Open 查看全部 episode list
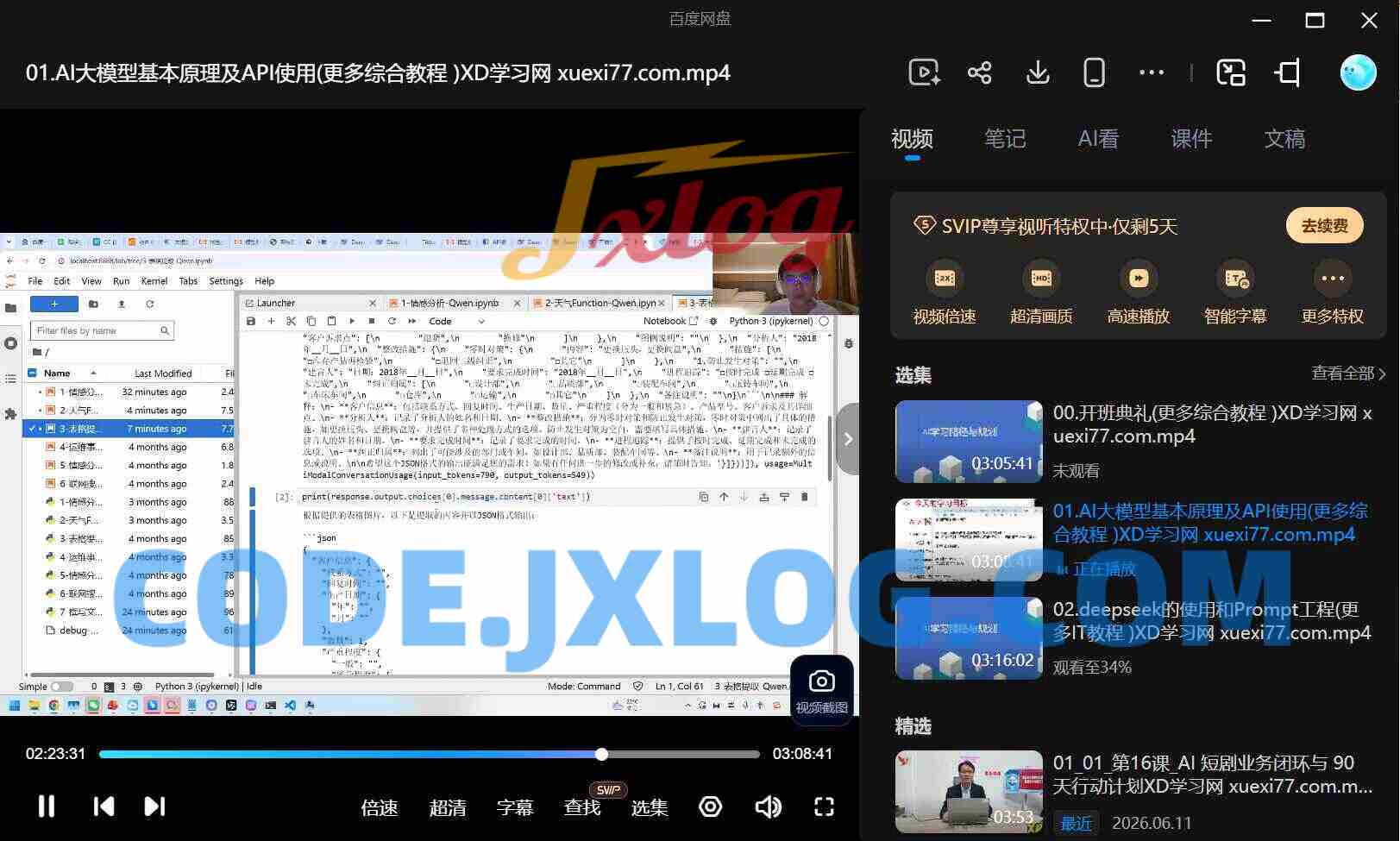The width and height of the screenshot is (1400, 841). coord(1348,373)
